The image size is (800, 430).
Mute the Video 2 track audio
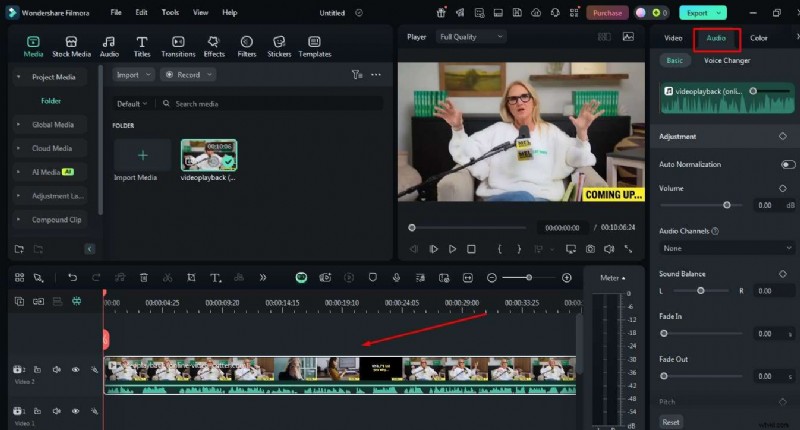coord(56,370)
